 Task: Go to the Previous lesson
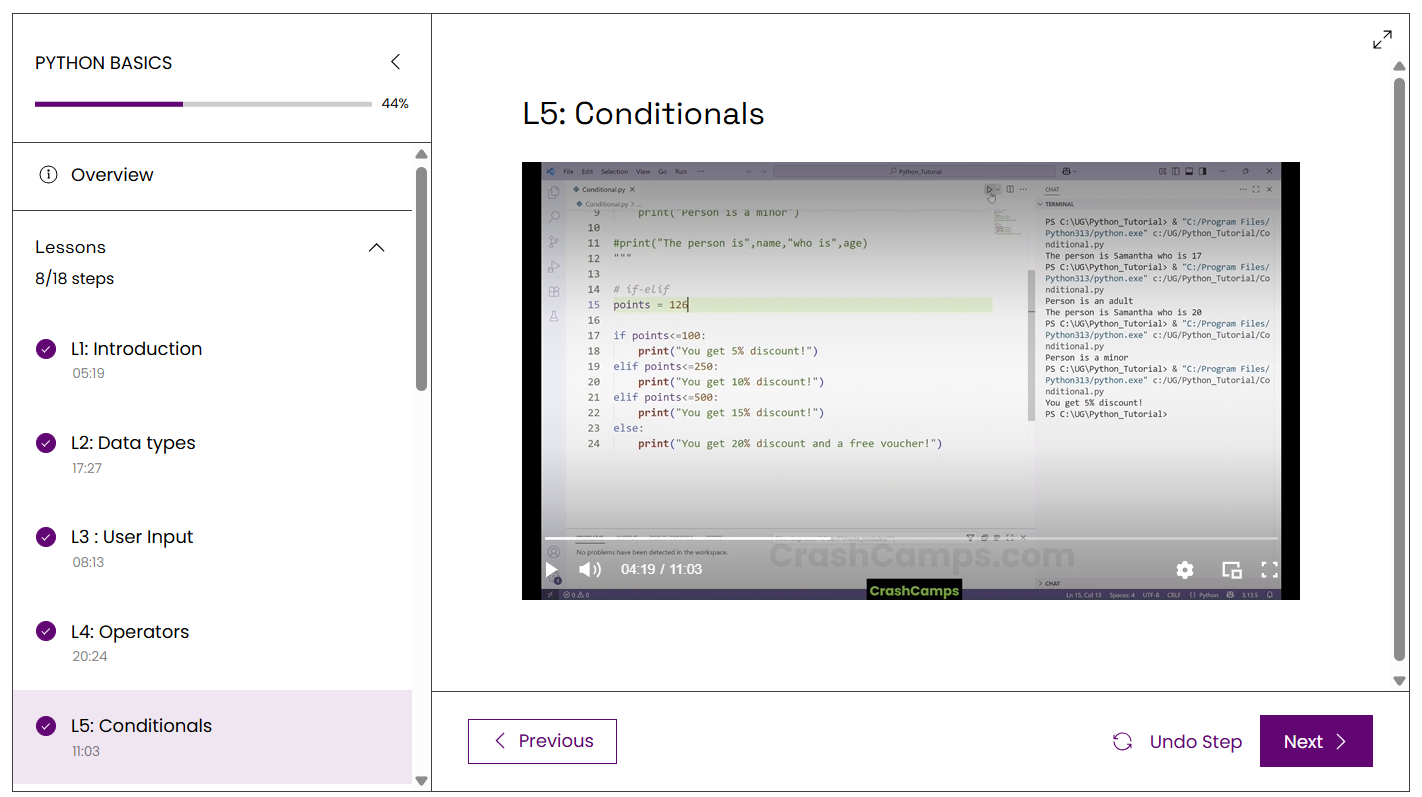click(x=542, y=741)
